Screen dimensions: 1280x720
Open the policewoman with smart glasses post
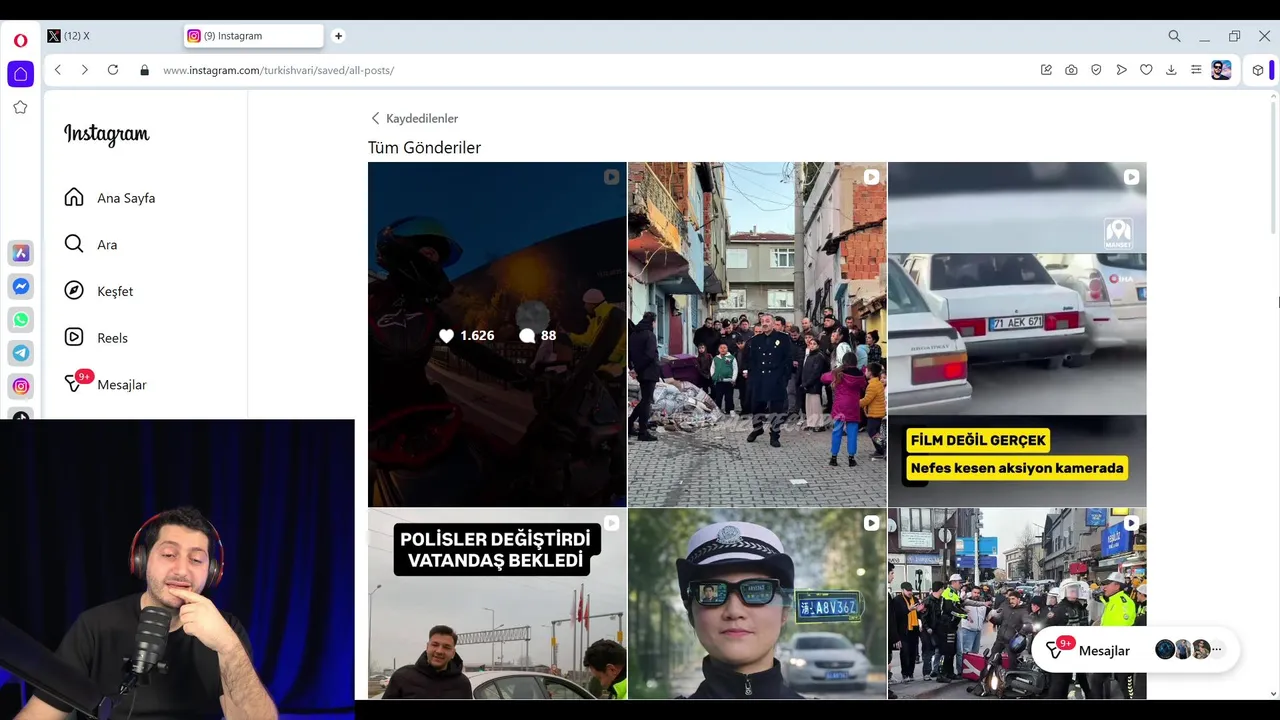tap(757, 603)
